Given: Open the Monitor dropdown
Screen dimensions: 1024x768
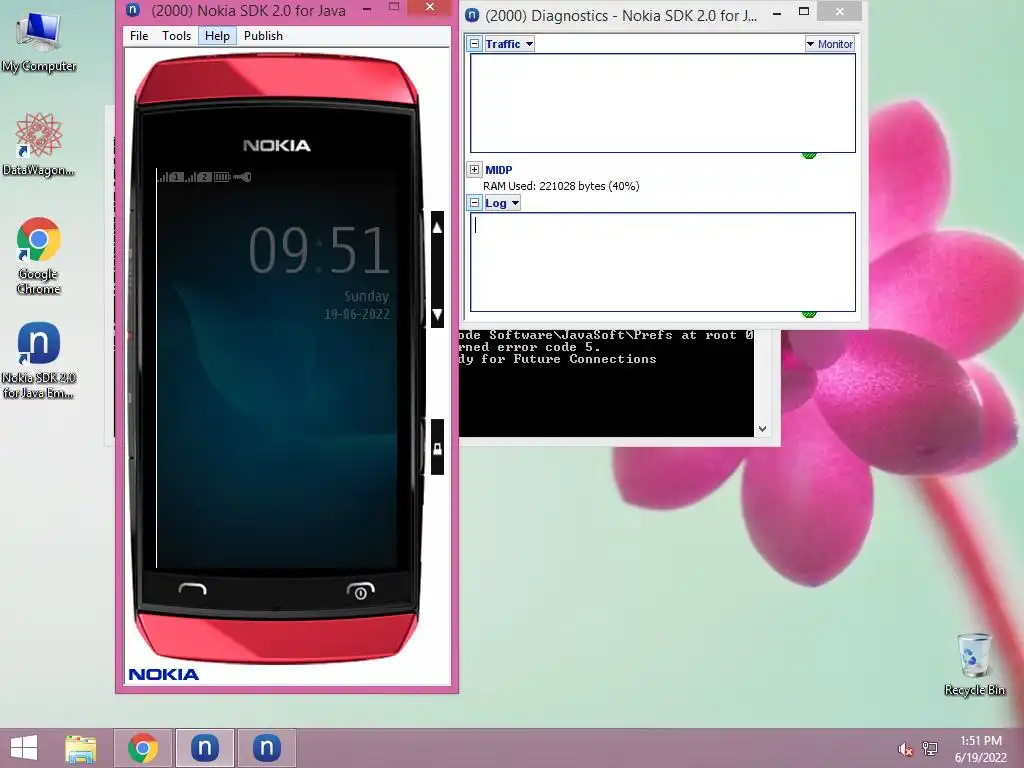Looking at the screenshot, I should (x=829, y=44).
